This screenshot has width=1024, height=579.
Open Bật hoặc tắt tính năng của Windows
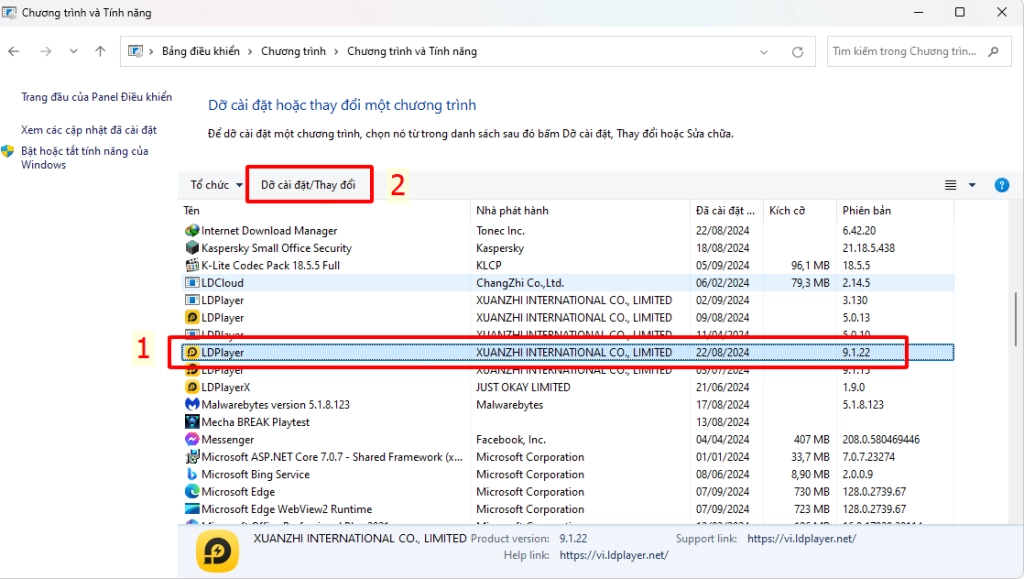tap(85, 158)
